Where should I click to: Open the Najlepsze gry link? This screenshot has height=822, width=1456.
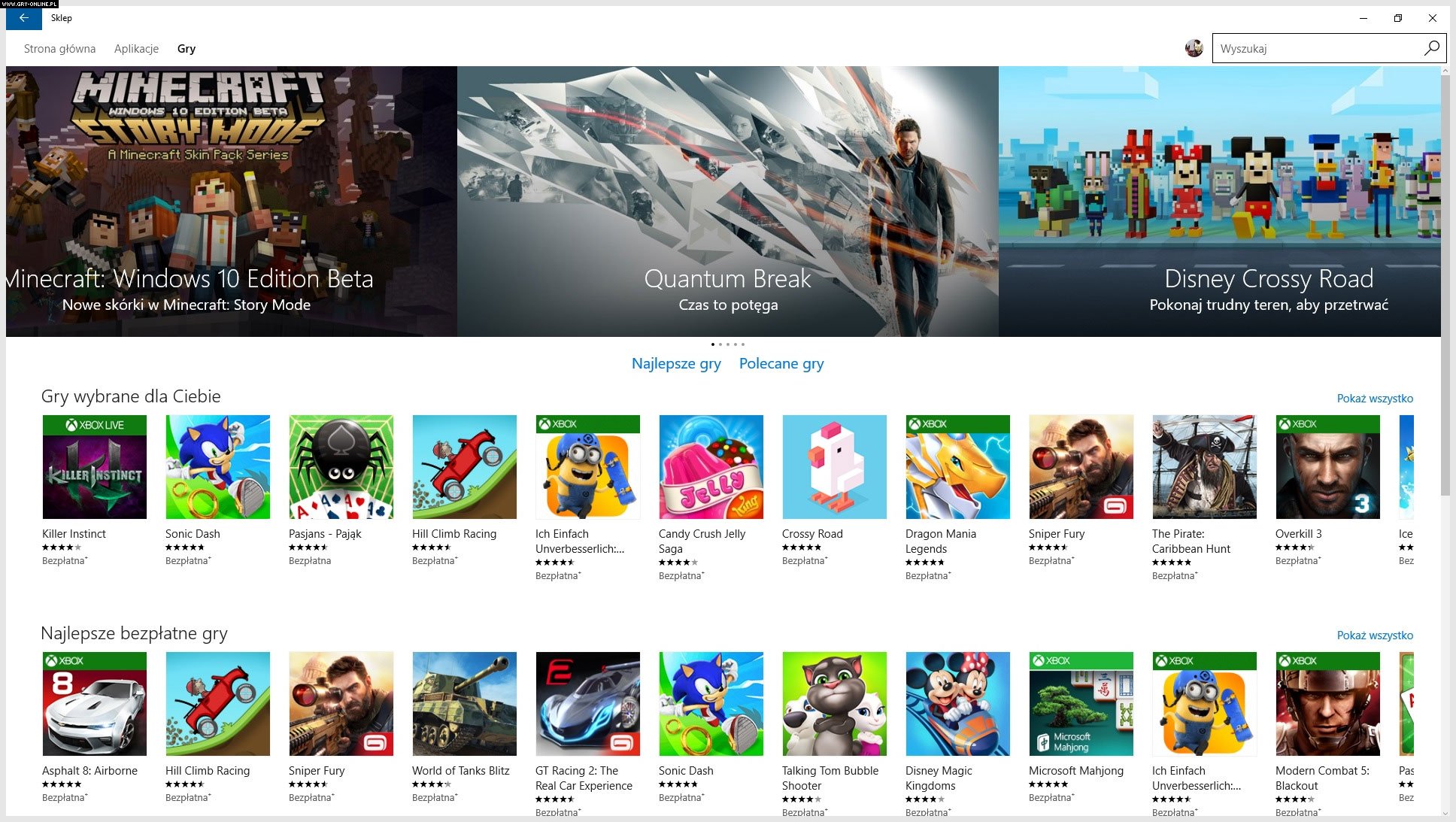click(676, 364)
